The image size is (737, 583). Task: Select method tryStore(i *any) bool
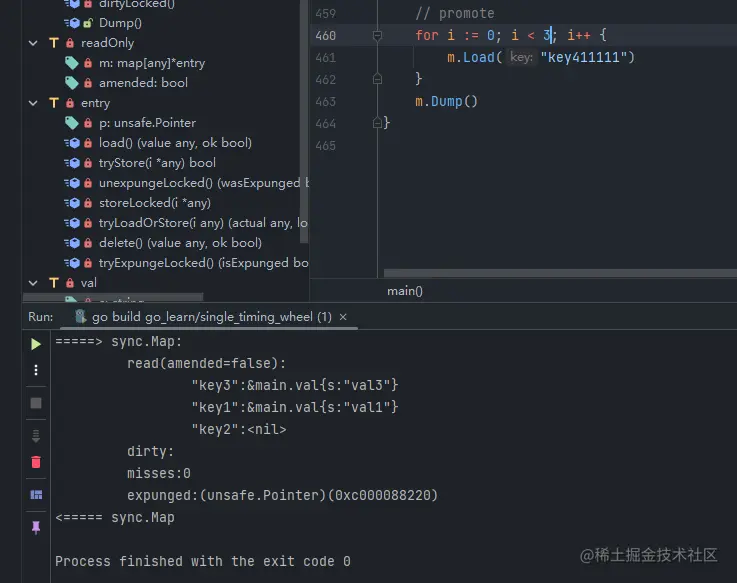pos(157,163)
